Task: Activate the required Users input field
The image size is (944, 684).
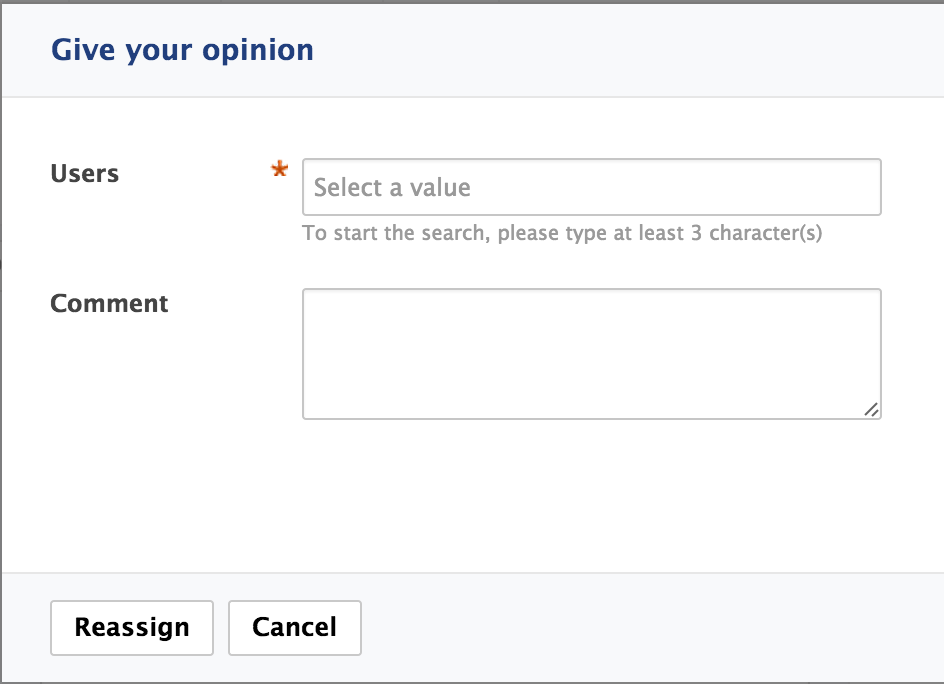Action: [x=592, y=187]
